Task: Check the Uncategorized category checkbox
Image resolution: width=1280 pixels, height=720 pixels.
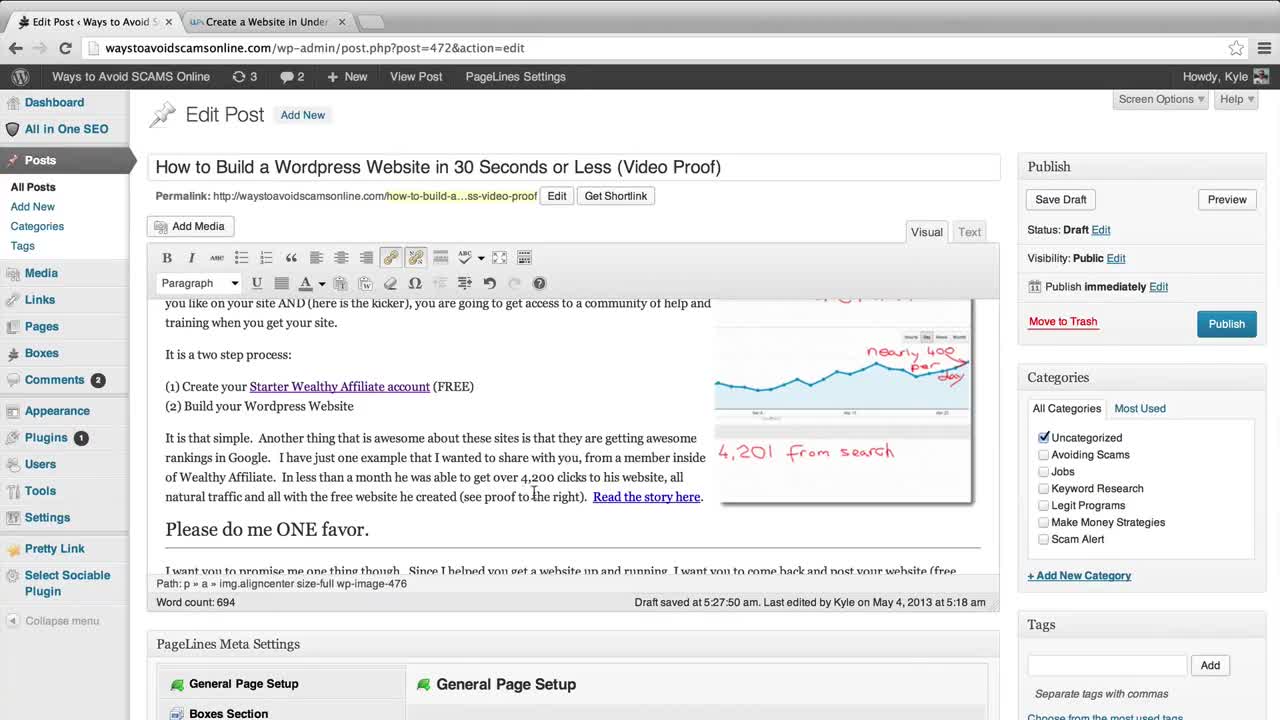Action: click(x=1044, y=437)
